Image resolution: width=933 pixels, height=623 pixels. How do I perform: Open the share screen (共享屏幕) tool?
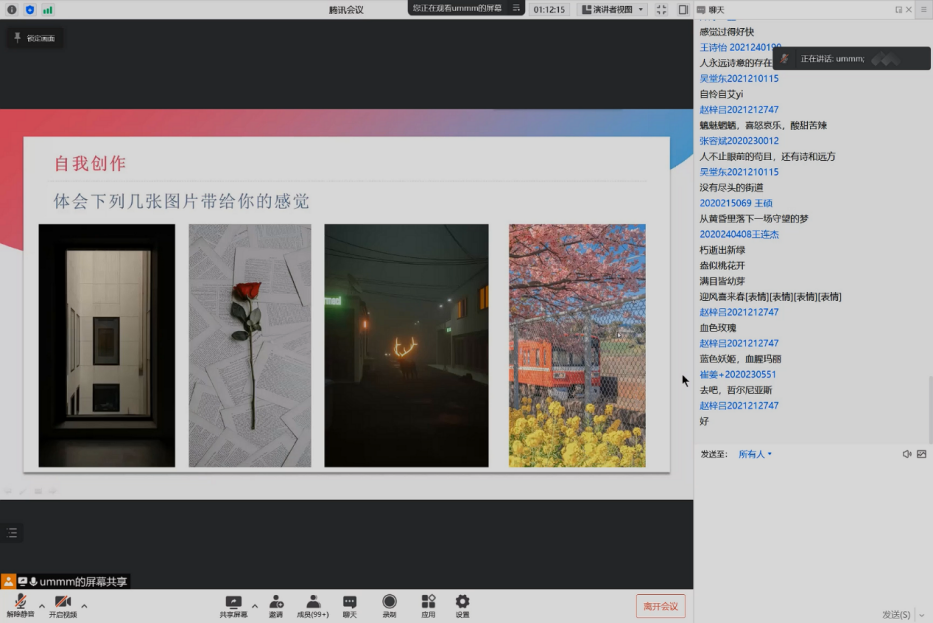pyautogui.click(x=233, y=604)
